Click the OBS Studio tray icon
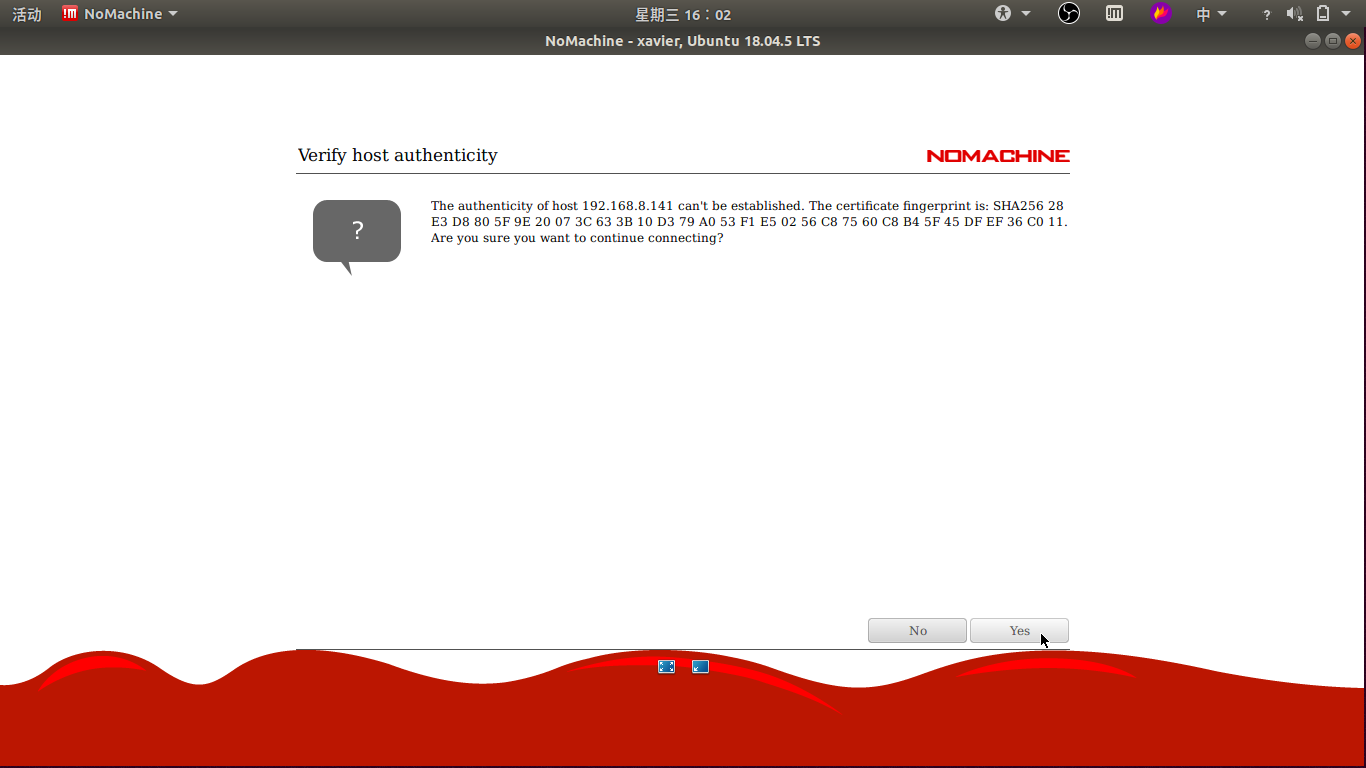The image size is (1366, 768). click(x=1069, y=14)
